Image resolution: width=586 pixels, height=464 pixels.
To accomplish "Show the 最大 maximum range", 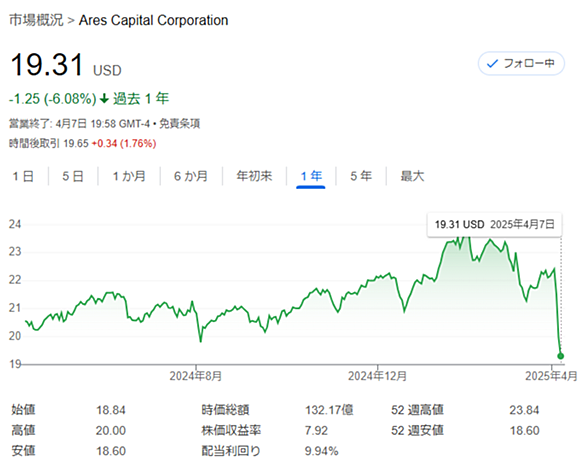I will pyautogui.click(x=412, y=176).
